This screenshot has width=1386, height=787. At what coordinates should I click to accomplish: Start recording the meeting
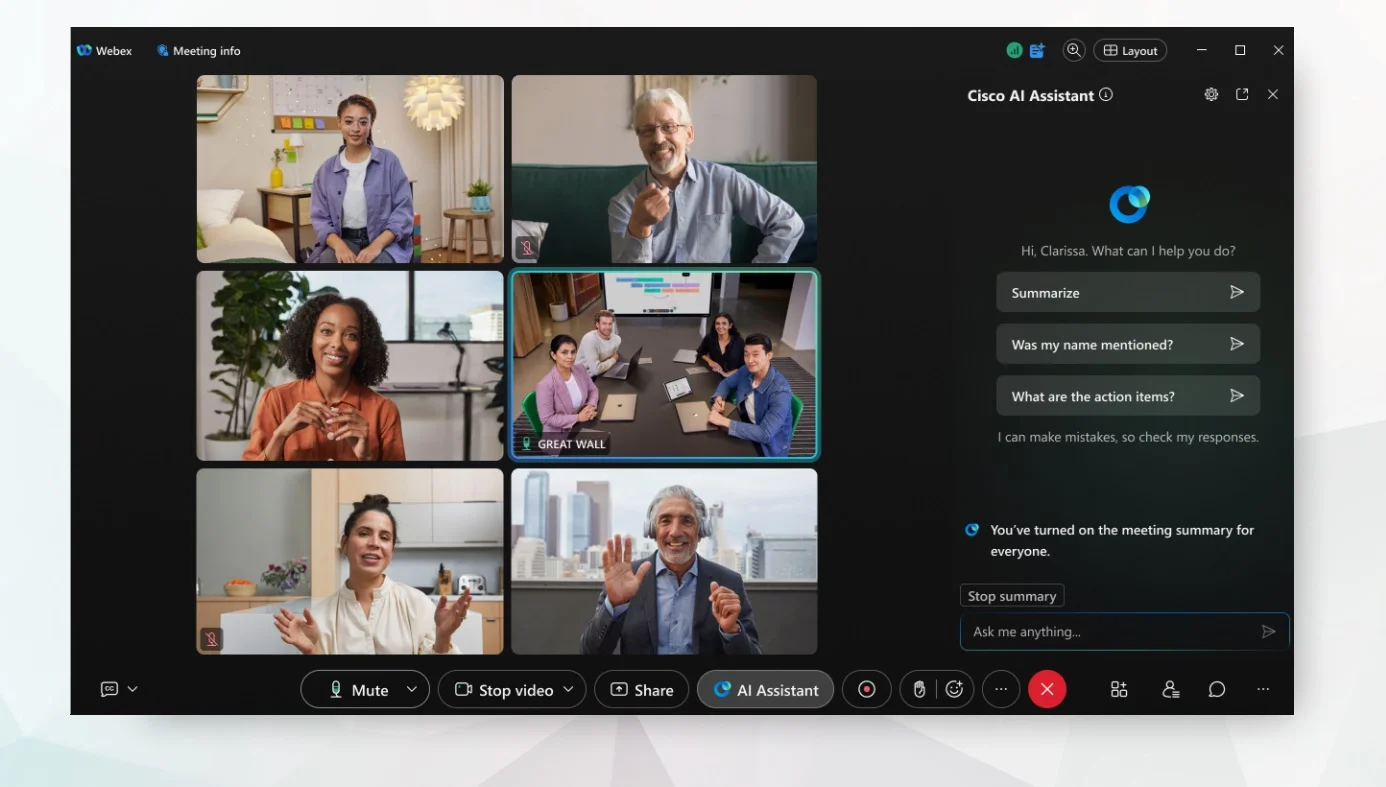866,689
